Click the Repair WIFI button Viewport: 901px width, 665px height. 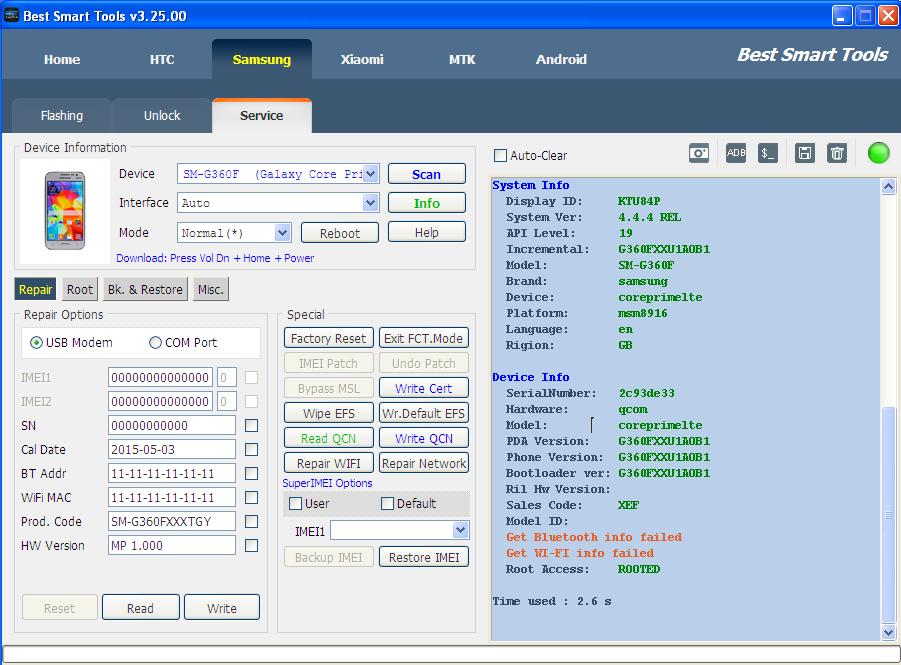329,463
